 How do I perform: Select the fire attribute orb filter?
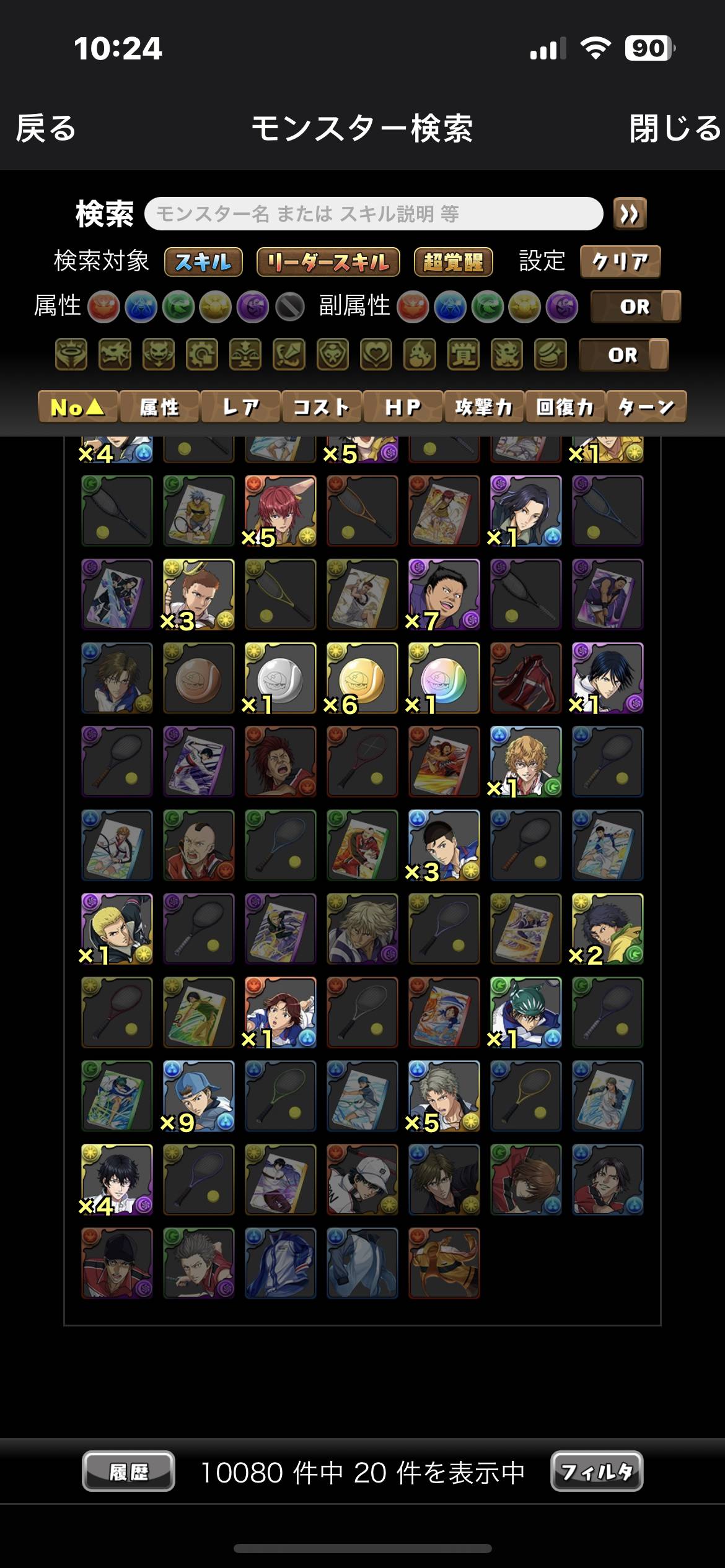[103, 307]
